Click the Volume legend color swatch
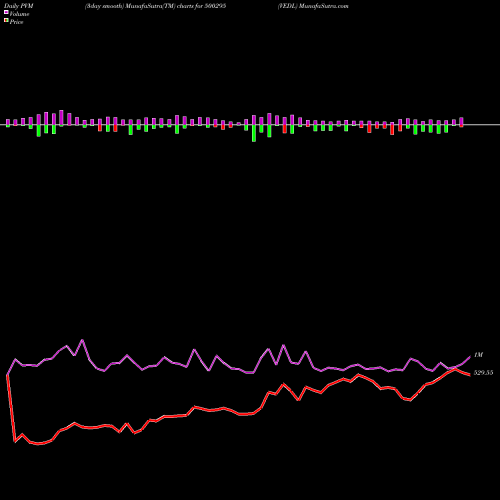The width and height of the screenshot is (500, 500). pos(6,13)
